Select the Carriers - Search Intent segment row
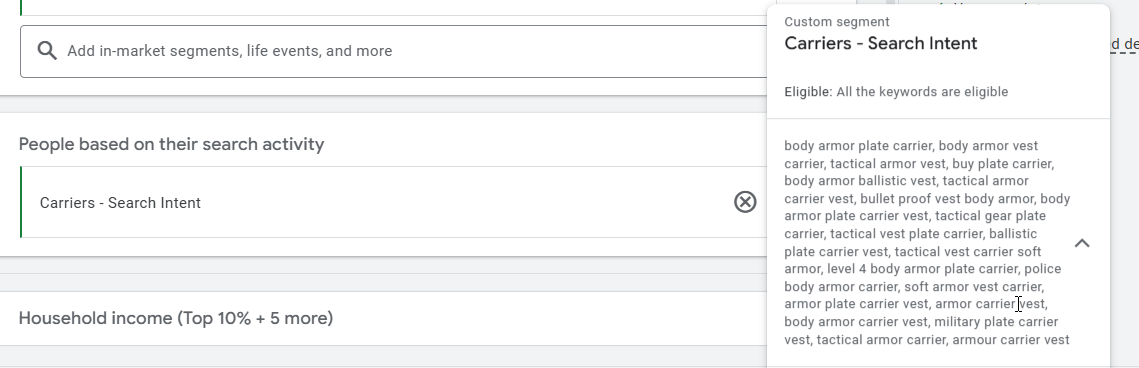 point(394,202)
